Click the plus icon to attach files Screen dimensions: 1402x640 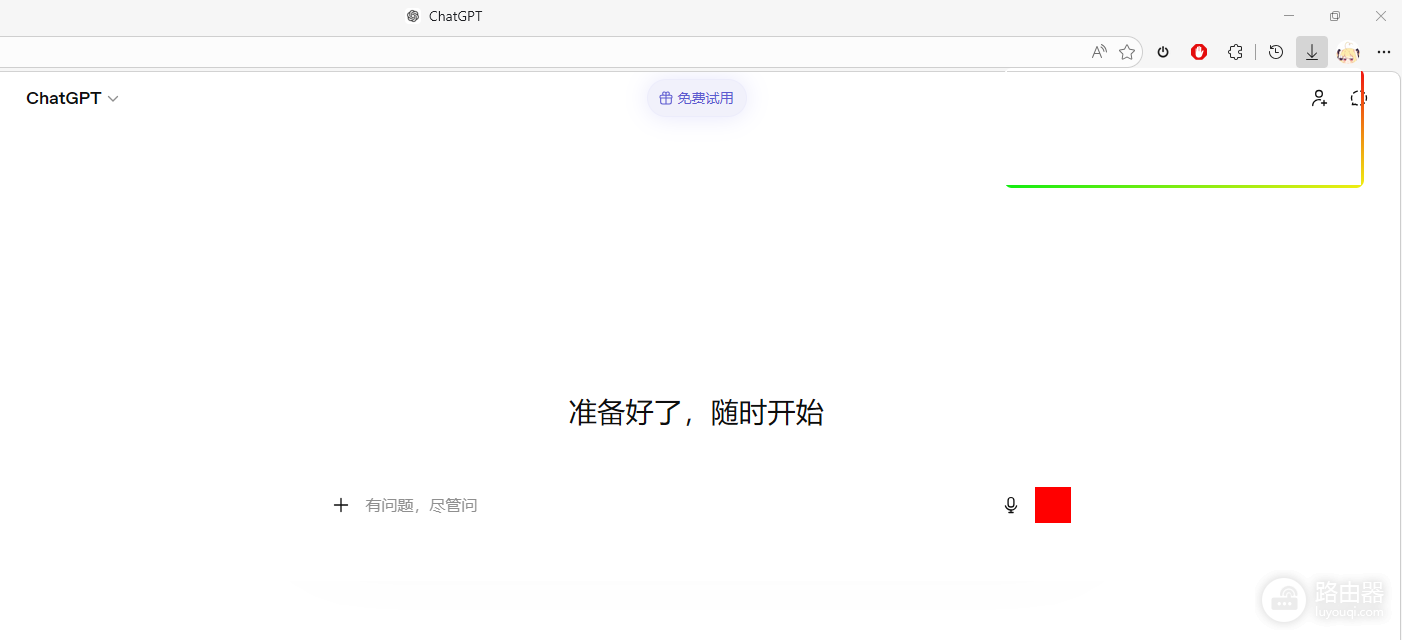(341, 505)
